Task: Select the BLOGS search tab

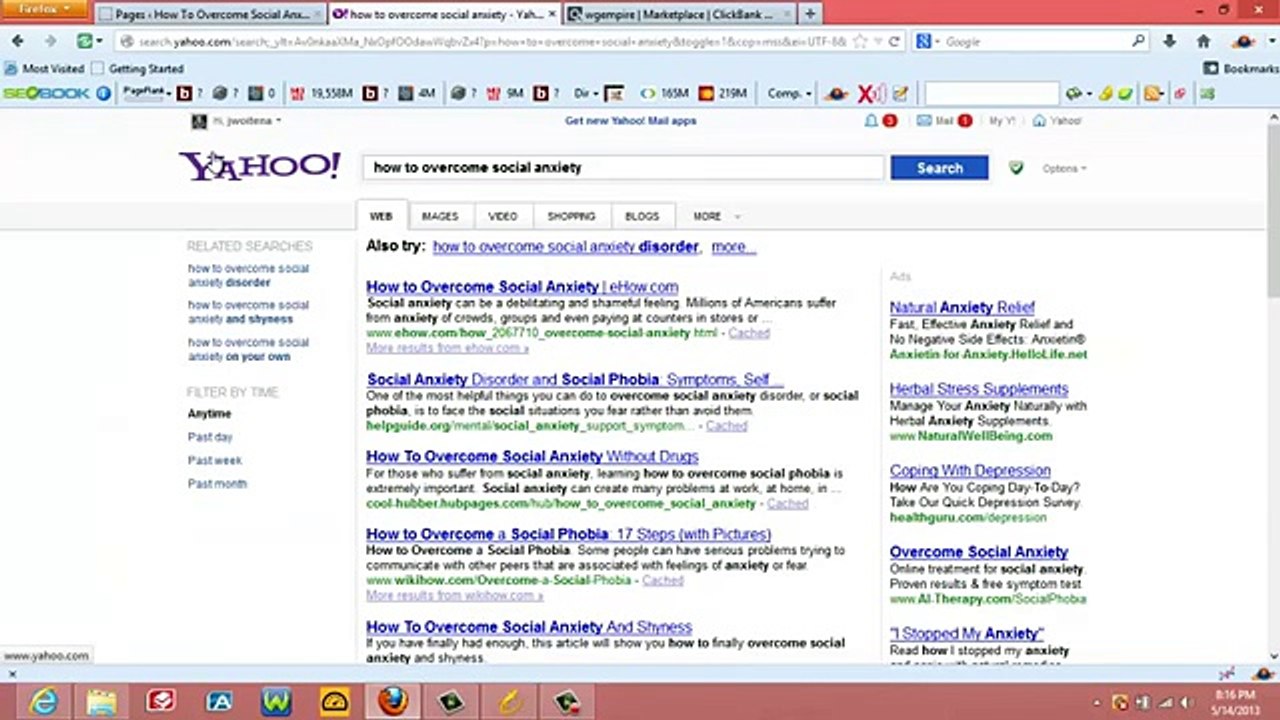Action: (x=642, y=216)
